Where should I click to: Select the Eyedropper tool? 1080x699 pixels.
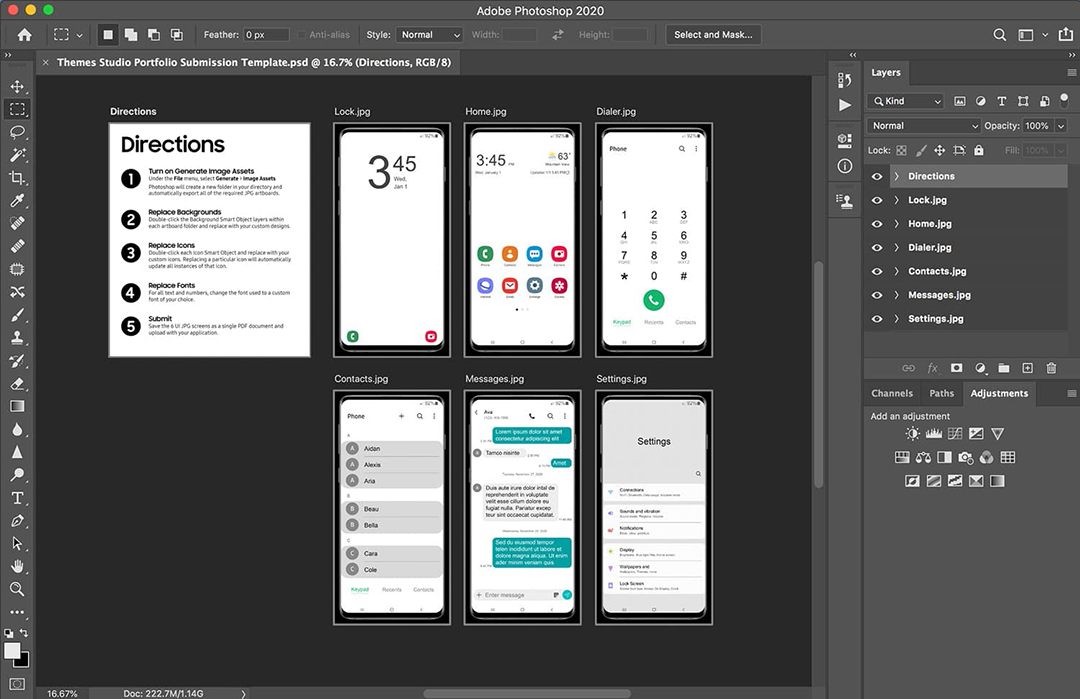pyautogui.click(x=17, y=201)
